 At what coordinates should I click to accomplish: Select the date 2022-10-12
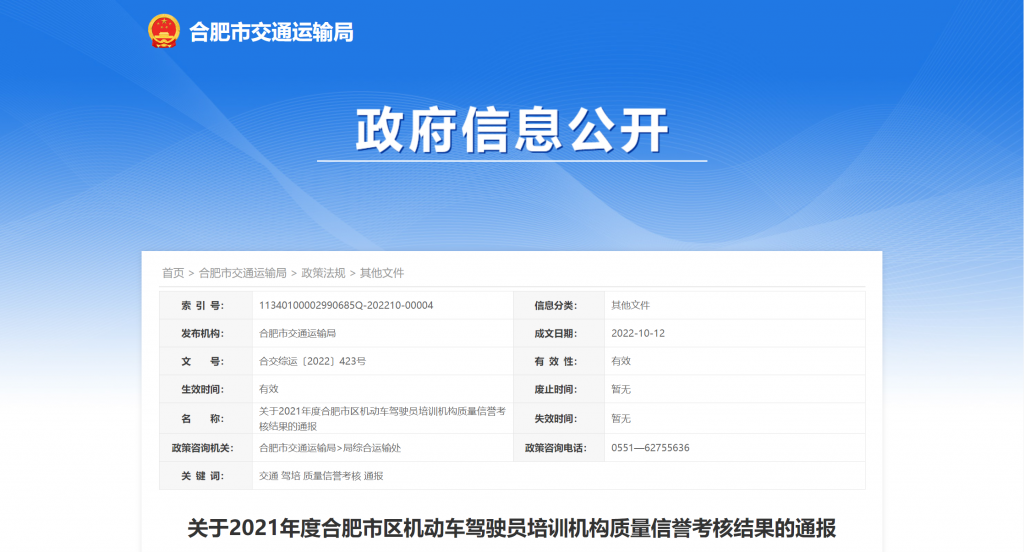point(638,333)
